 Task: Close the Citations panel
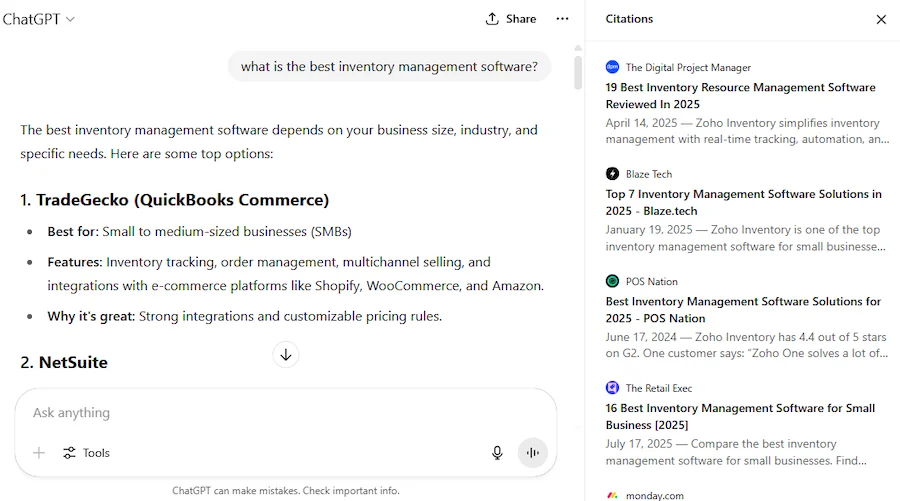(881, 20)
